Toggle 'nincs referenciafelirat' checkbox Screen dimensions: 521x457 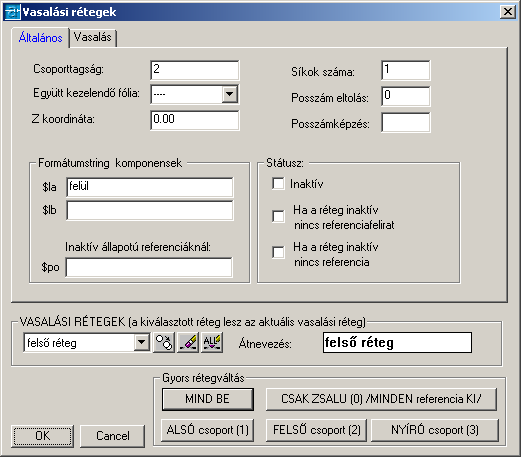tap(278, 216)
